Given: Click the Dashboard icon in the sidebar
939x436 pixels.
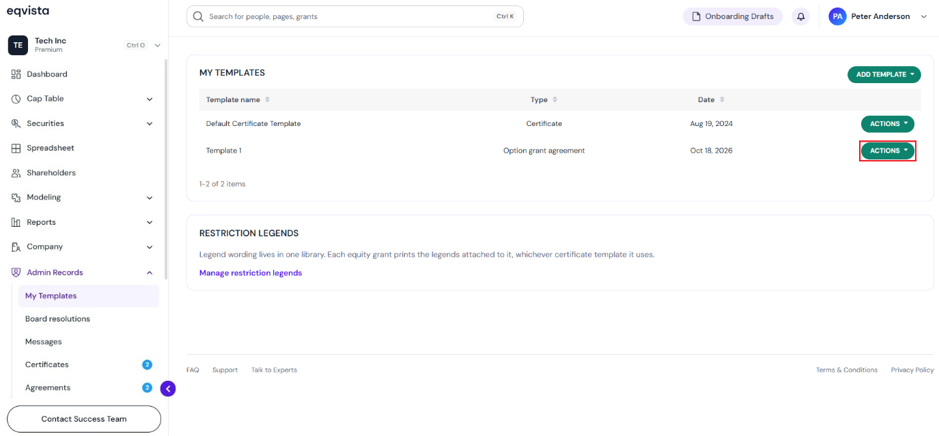Looking at the screenshot, I should [x=17, y=74].
